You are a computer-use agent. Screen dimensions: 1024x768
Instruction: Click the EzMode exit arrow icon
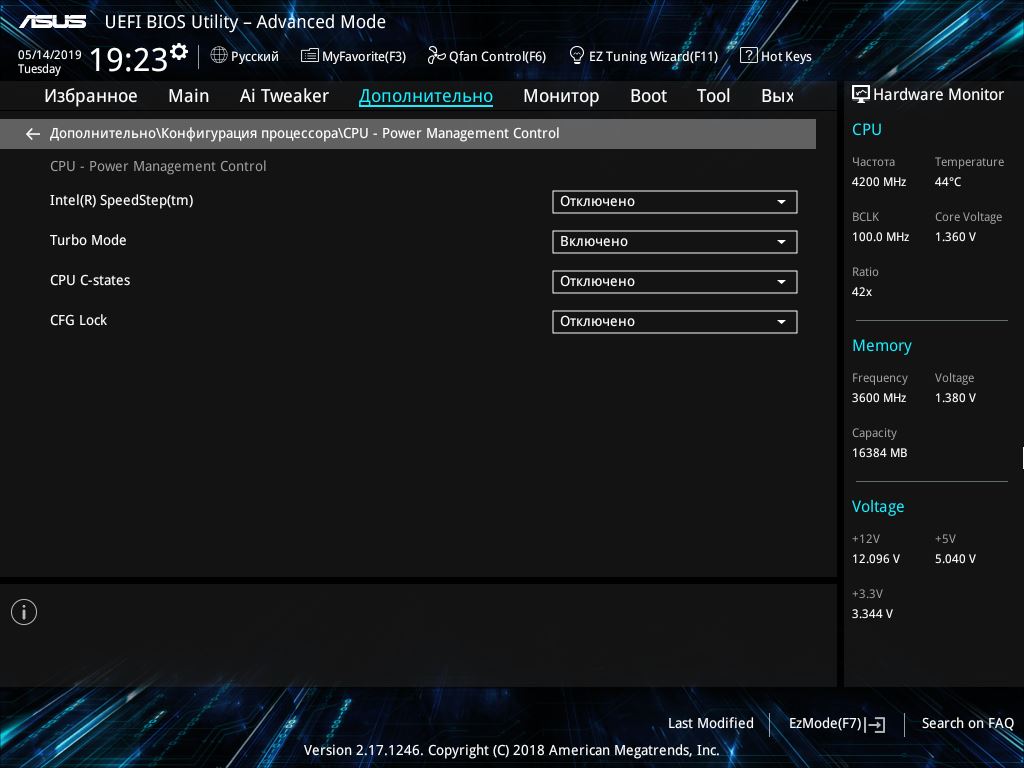point(876,724)
